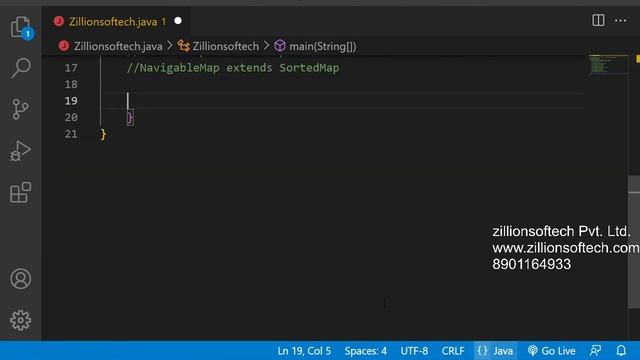Open the Source Control view
Viewport: 640px width, 360px height.
pyautogui.click(x=20, y=109)
